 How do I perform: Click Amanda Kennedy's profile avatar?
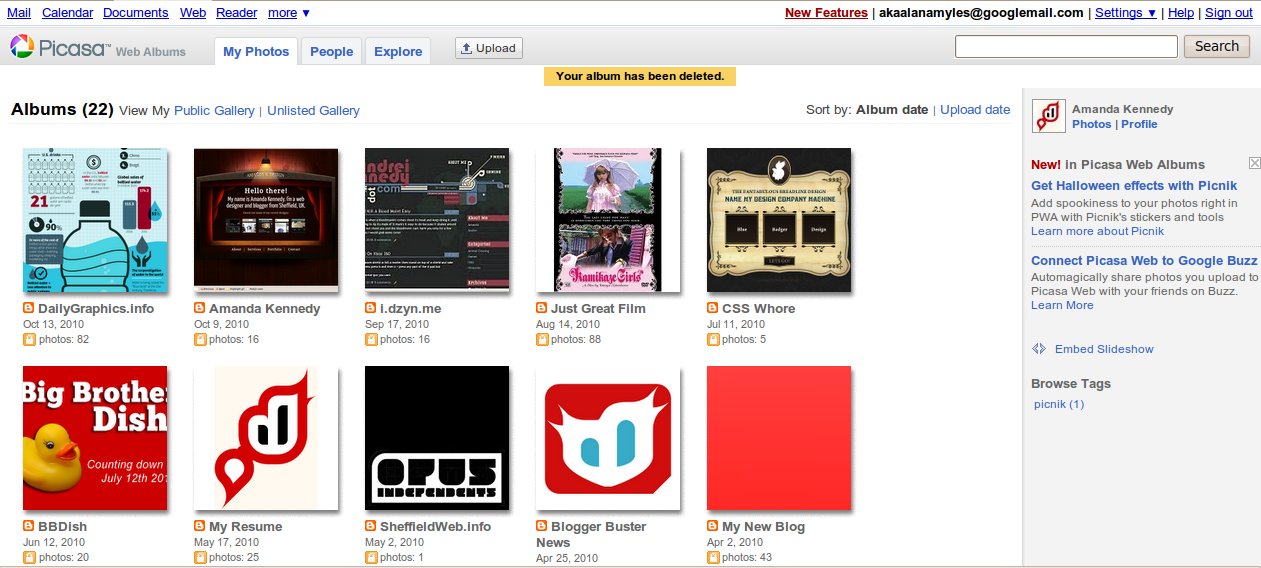[x=1048, y=116]
